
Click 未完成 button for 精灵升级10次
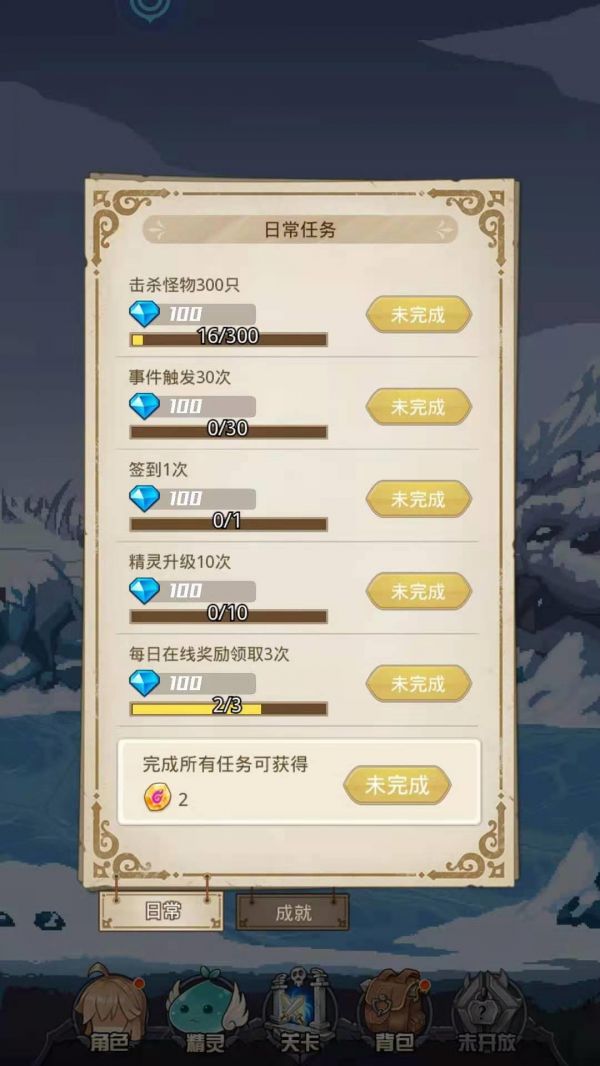click(x=419, y=591)
